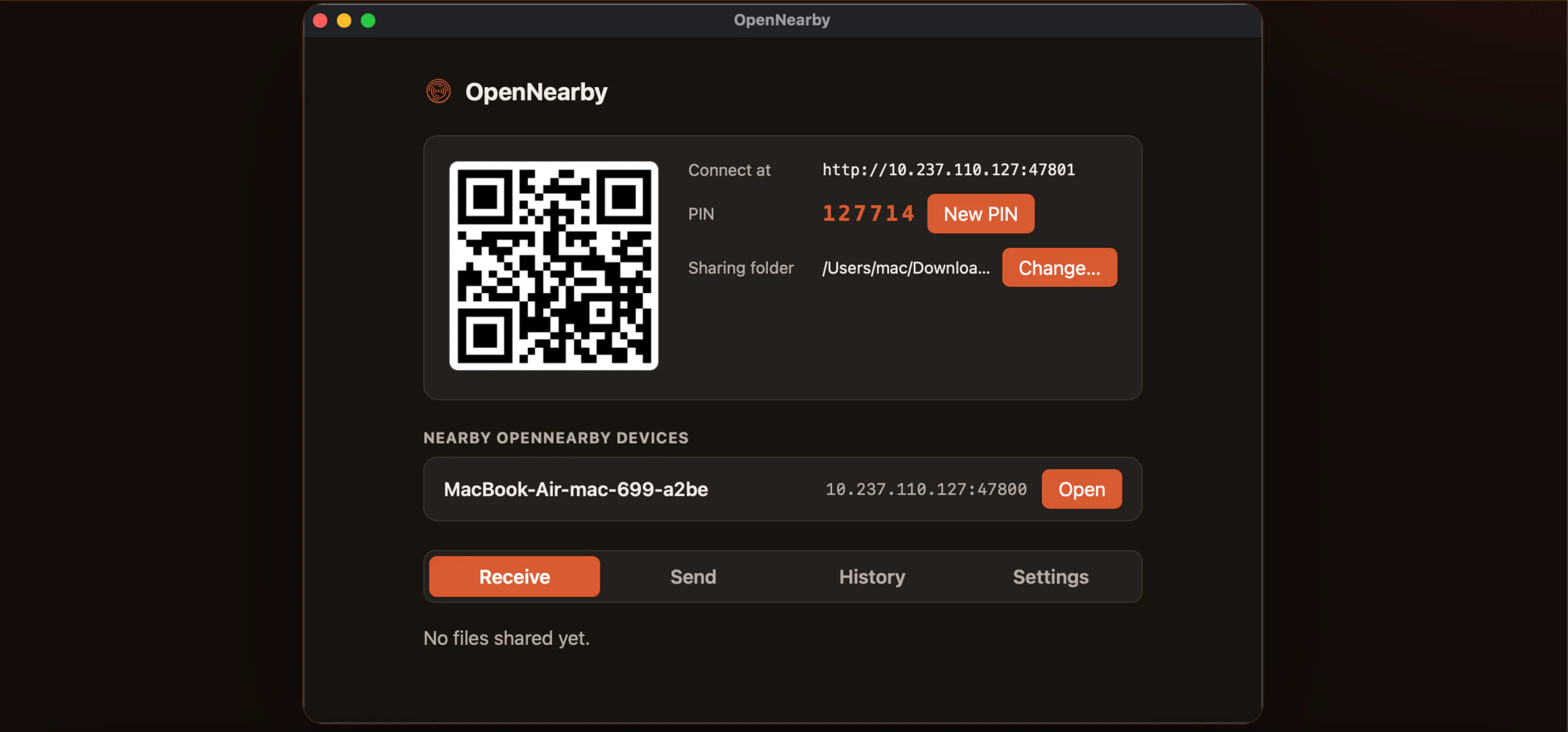This screenshot has height=732, width=1568.
Task: Switch to the Receive tab
Action: (x=514, y=577)
